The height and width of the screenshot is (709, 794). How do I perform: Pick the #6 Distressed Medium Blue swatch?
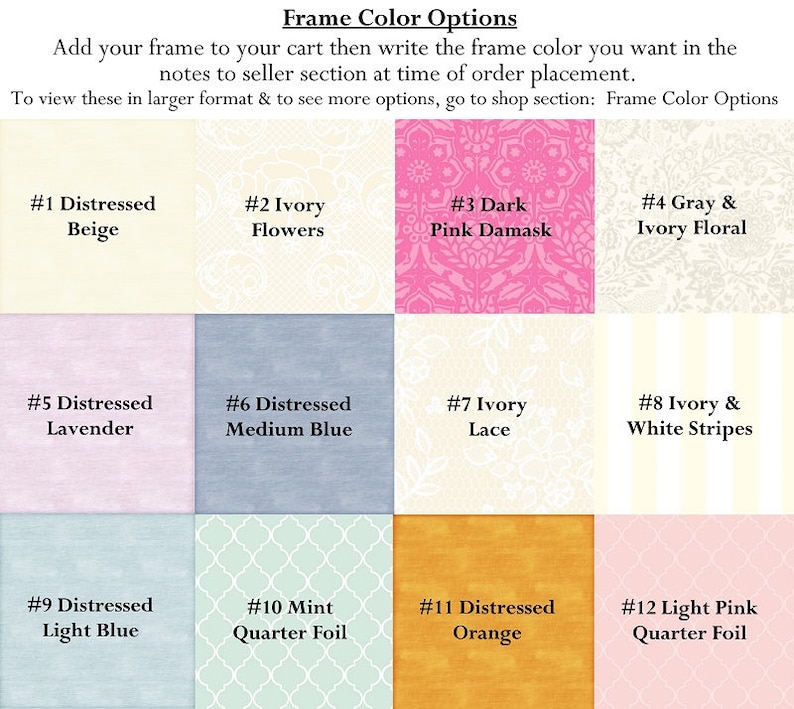(295, 414)
